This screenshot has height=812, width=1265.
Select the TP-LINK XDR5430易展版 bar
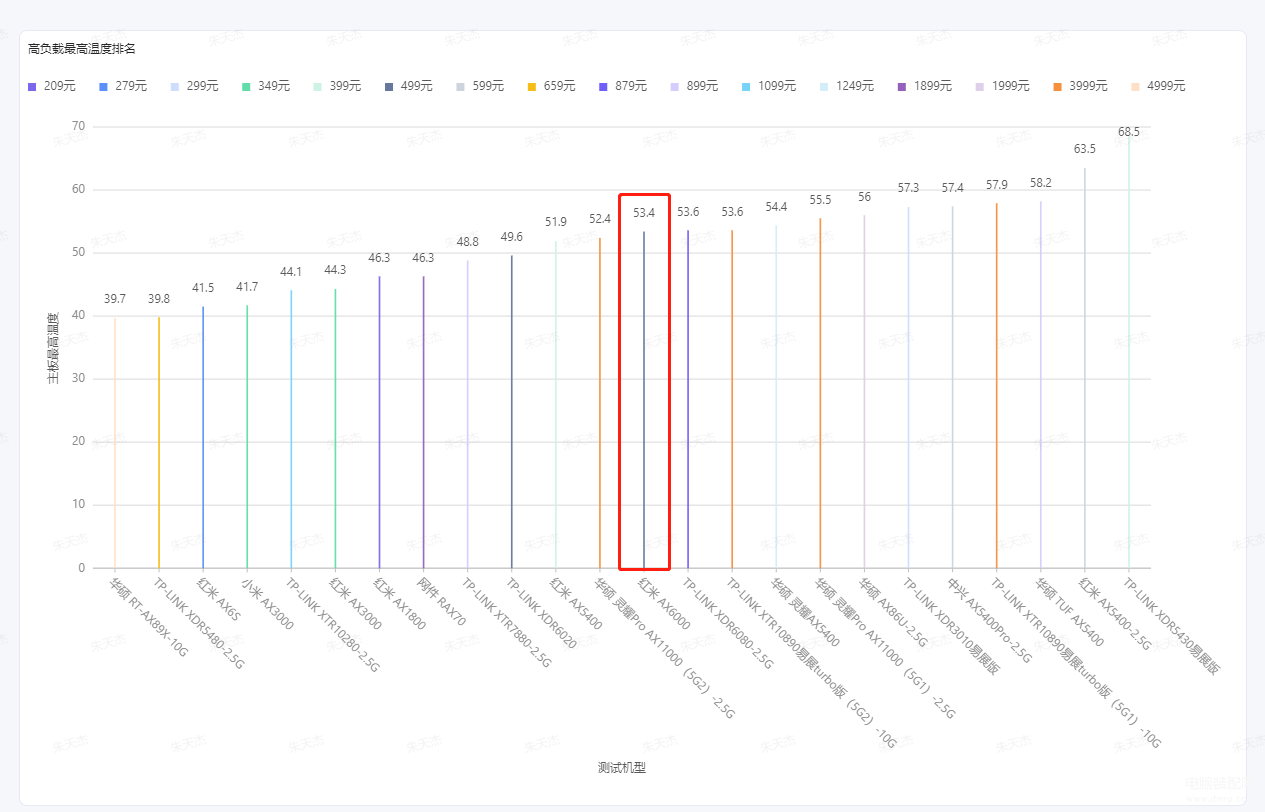click(x=1129, y=352)
